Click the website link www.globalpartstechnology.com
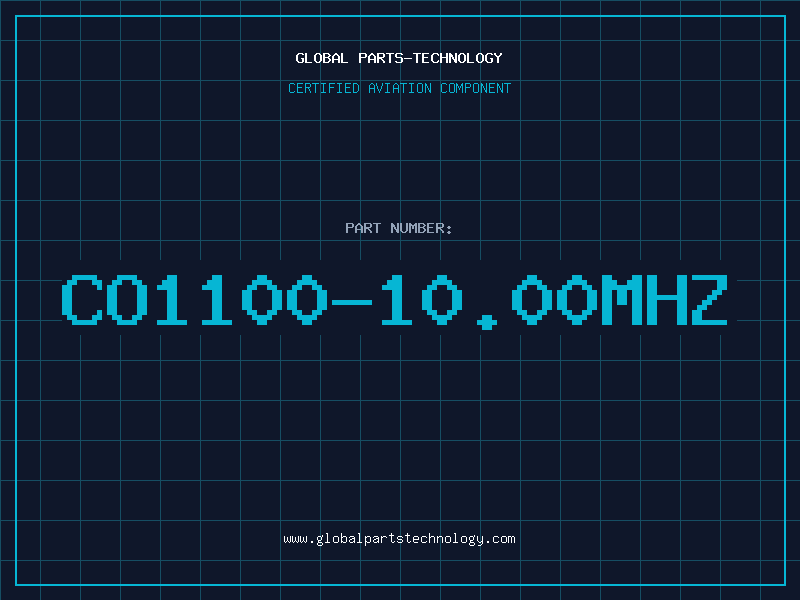The height and width of the screenshot is (600, 800). tap(399, 539)
